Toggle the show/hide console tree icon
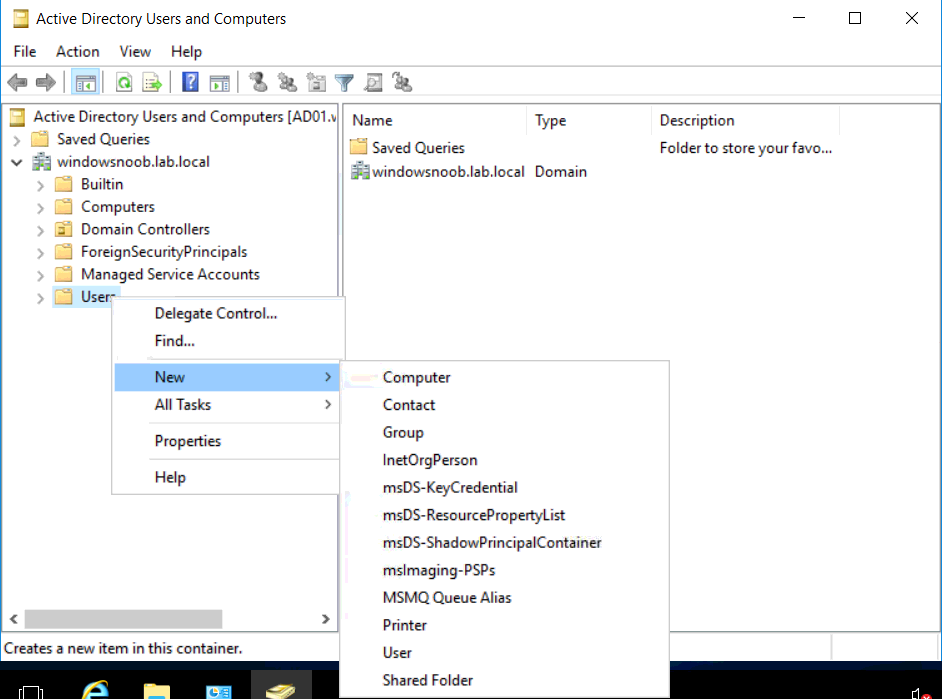This screenshot has height=699, width=942. (x=85, y=82)
